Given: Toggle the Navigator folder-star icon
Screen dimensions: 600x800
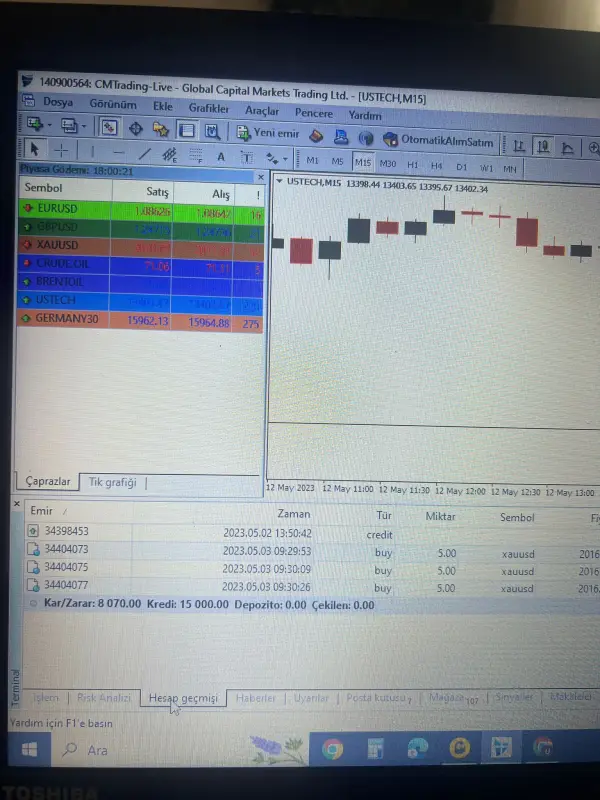Looking at the screenshot, I should (x=161, y=129).
